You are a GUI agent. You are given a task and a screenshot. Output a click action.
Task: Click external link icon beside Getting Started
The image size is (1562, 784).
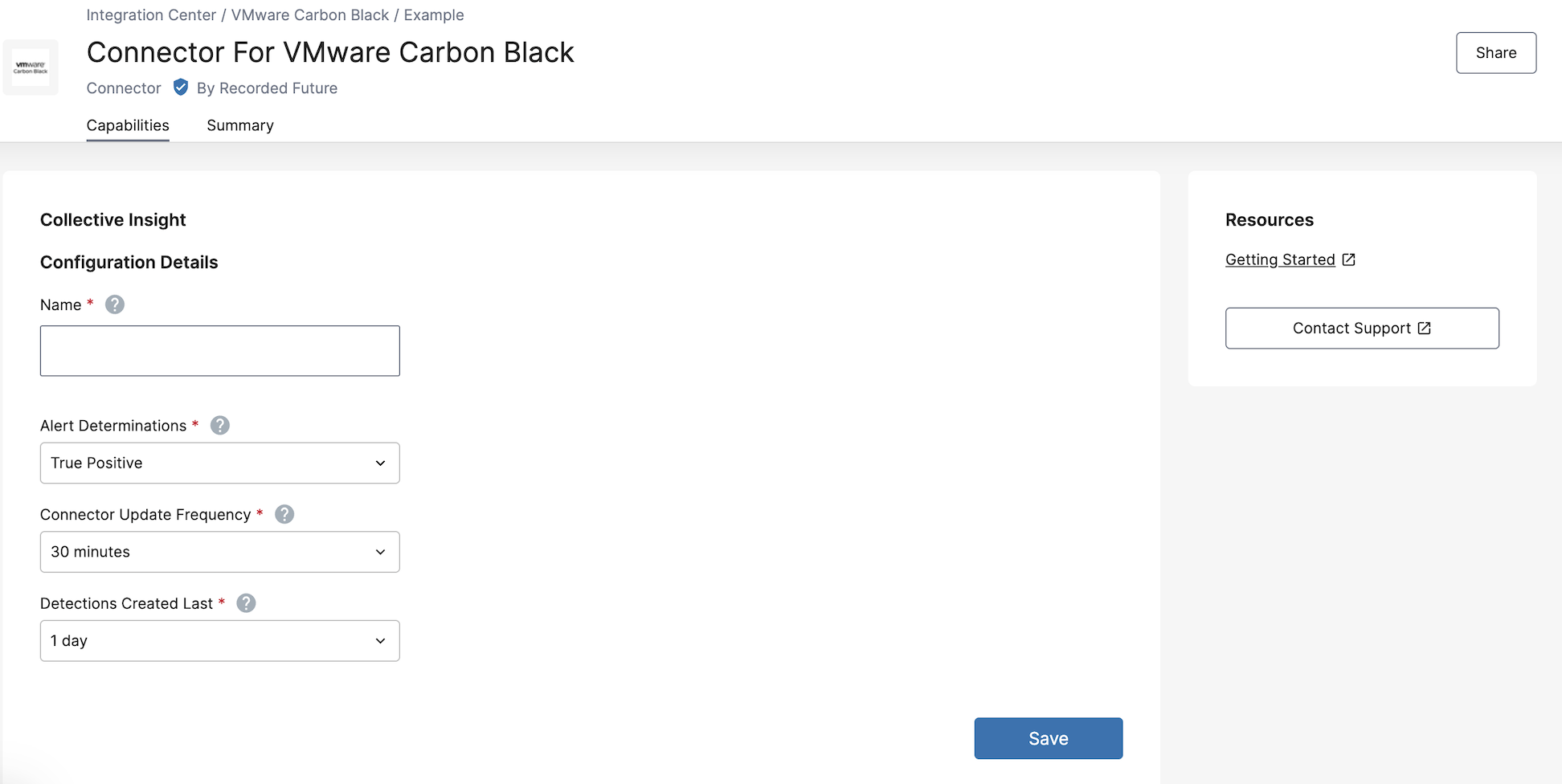pyautogui.click(x=1349, y=259)
